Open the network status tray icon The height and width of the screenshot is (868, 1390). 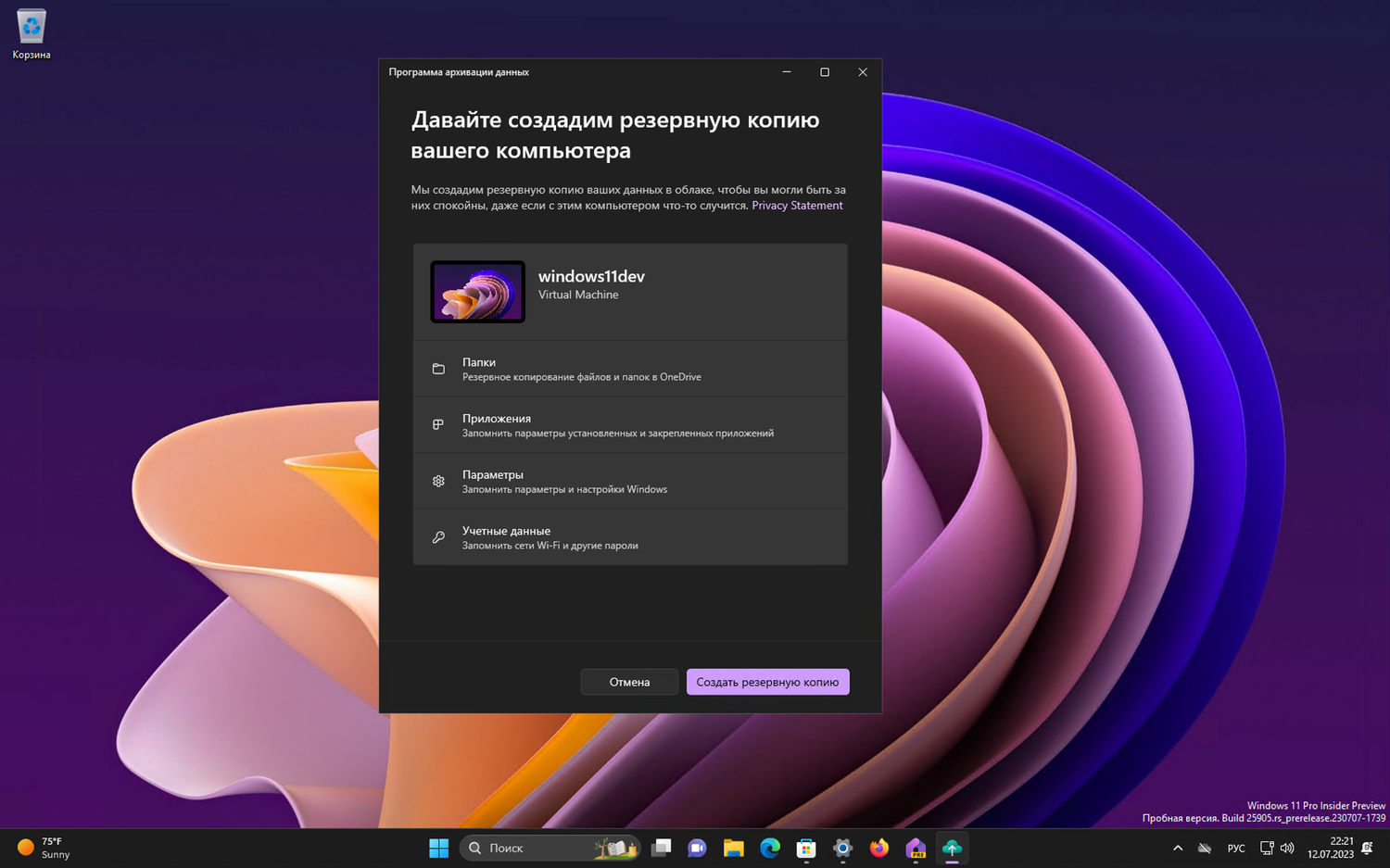pyautogui.click(x=1267, y=848)
